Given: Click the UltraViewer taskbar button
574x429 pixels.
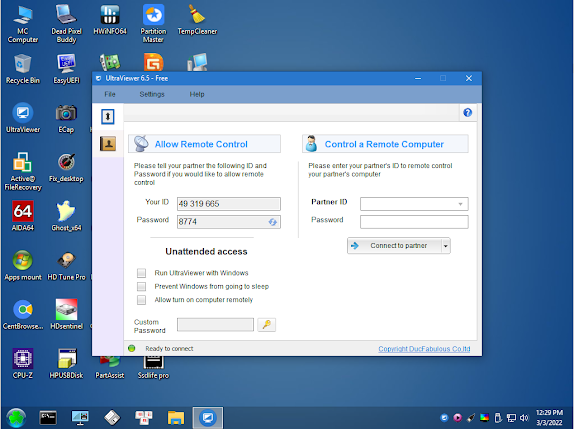Looking at the screenshot, I should 208,418.
